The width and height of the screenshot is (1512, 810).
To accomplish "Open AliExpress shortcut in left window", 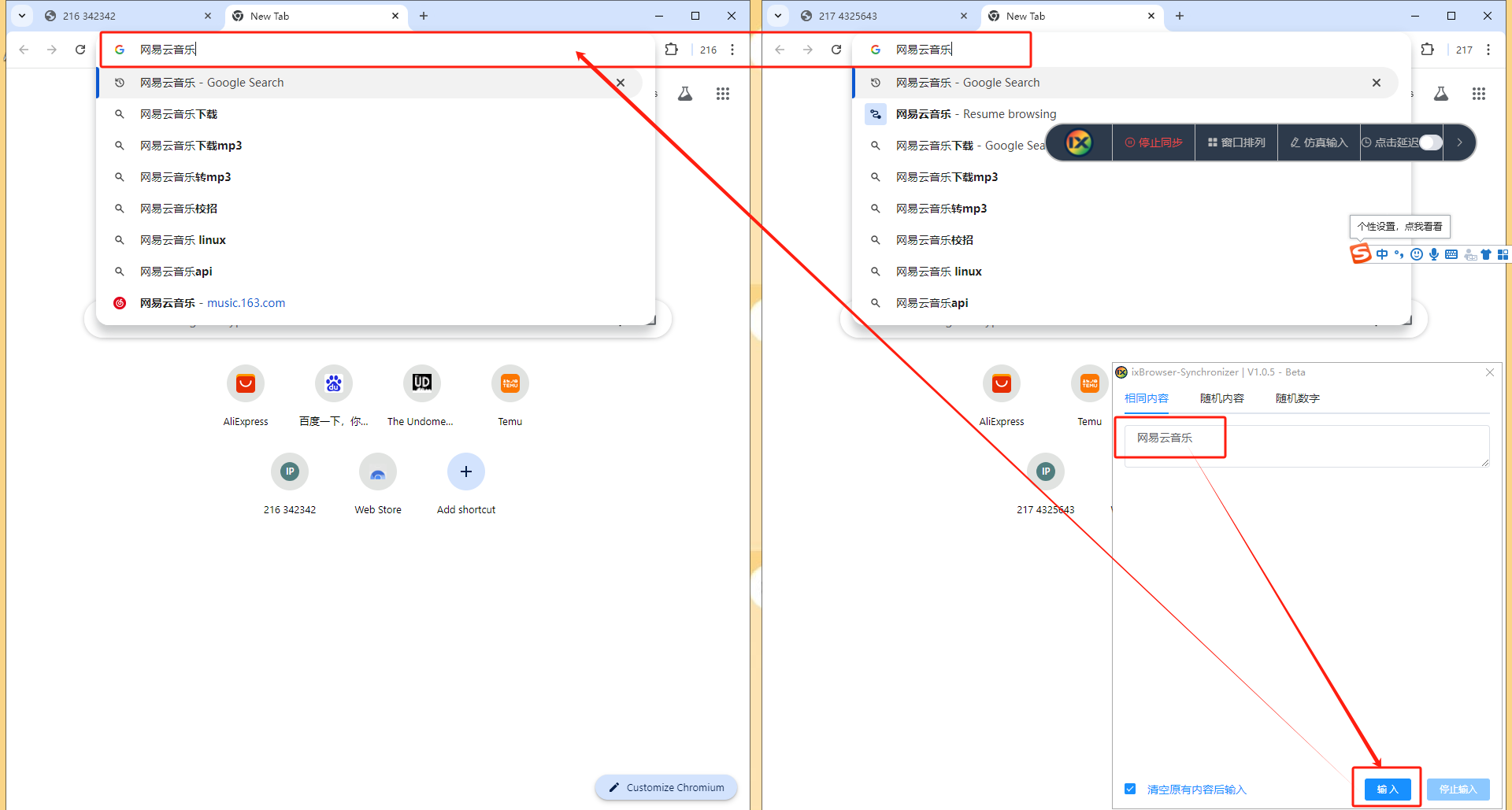I will point(246,396).
